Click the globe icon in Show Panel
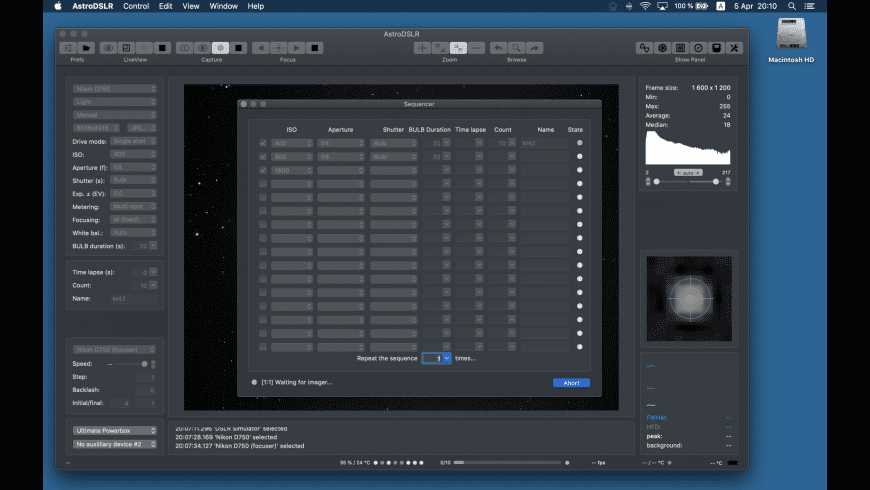Screen dimensions: 870x490 coord(662,48)
